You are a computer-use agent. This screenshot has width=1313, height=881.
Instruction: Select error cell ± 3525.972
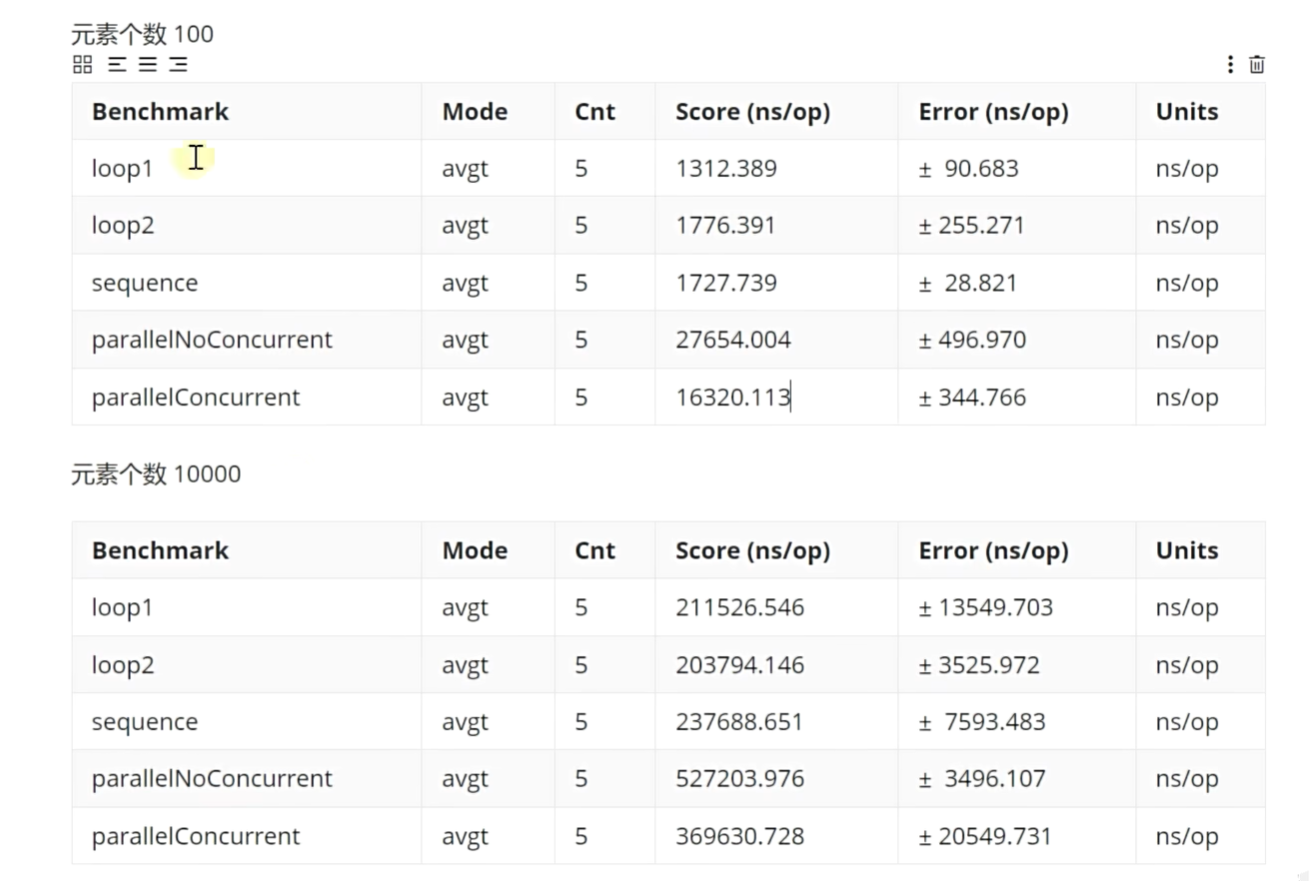coord(979,665)
